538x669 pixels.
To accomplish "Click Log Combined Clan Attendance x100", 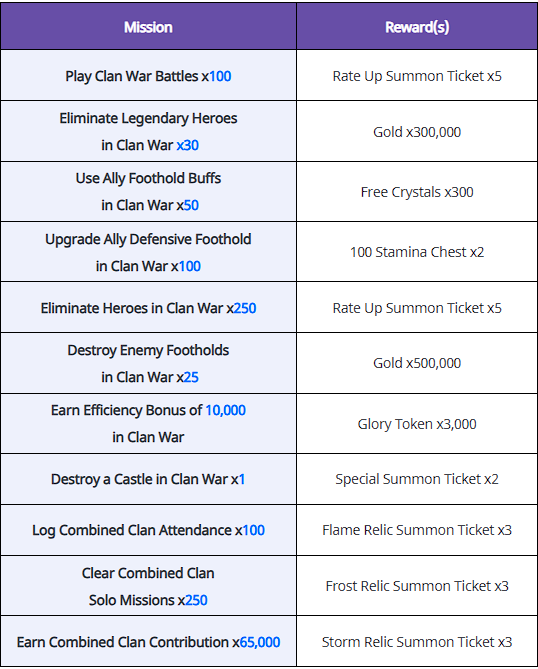I will click(148, 530).
